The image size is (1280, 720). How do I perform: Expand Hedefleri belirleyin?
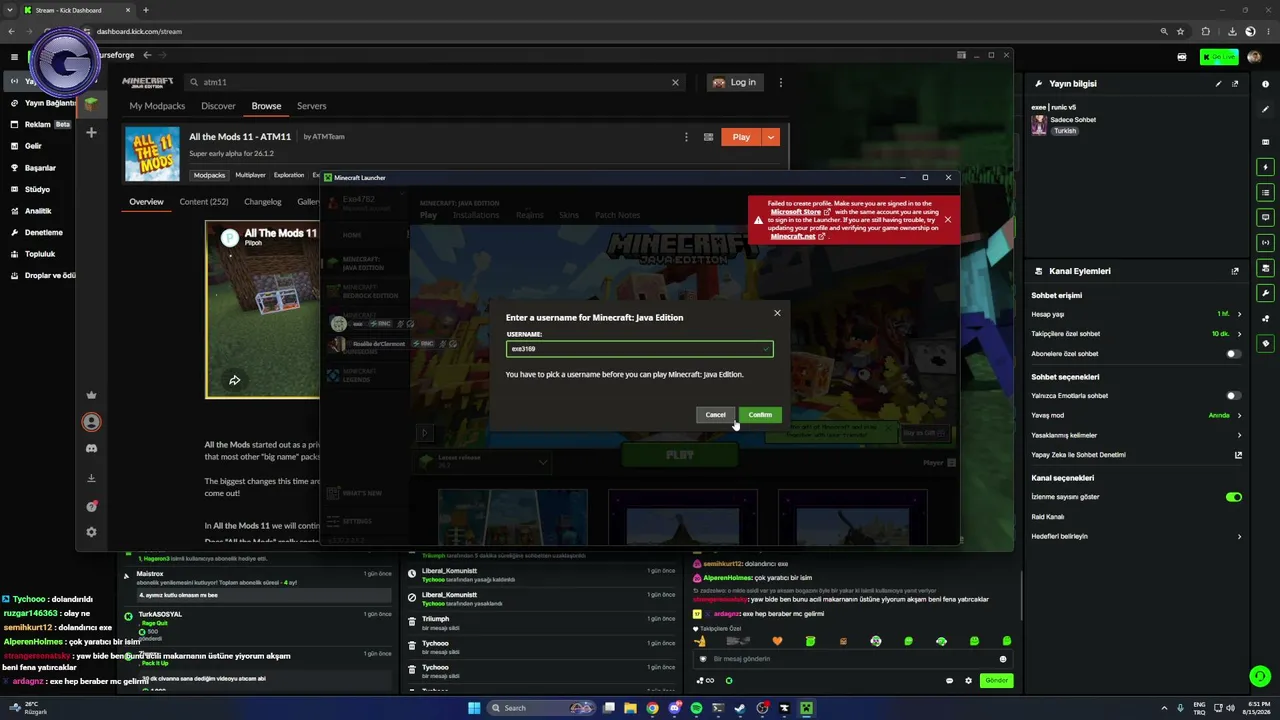click(1239, 537)
